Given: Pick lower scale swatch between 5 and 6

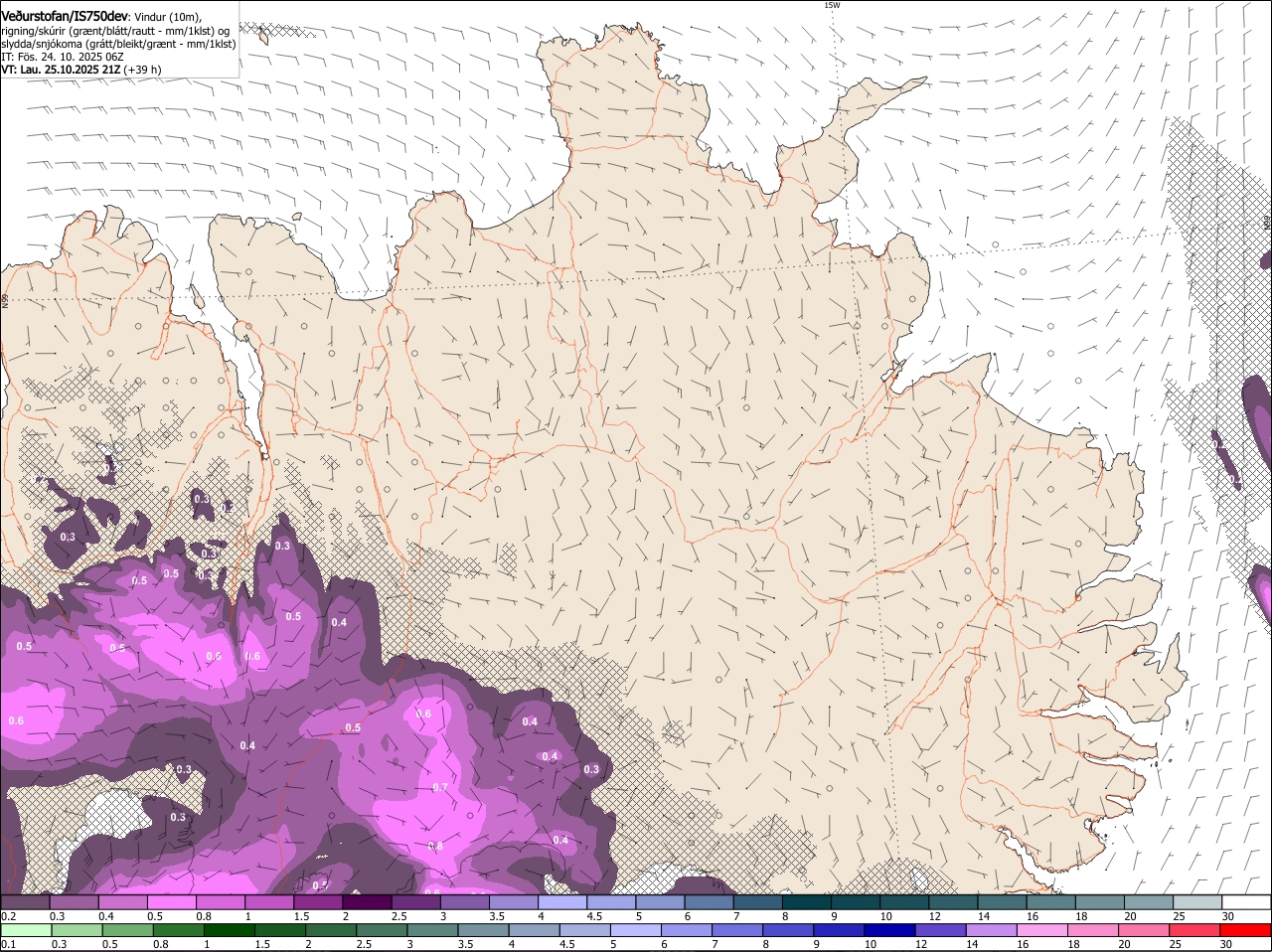Looking at the screenshot, I should click(636, 930).
